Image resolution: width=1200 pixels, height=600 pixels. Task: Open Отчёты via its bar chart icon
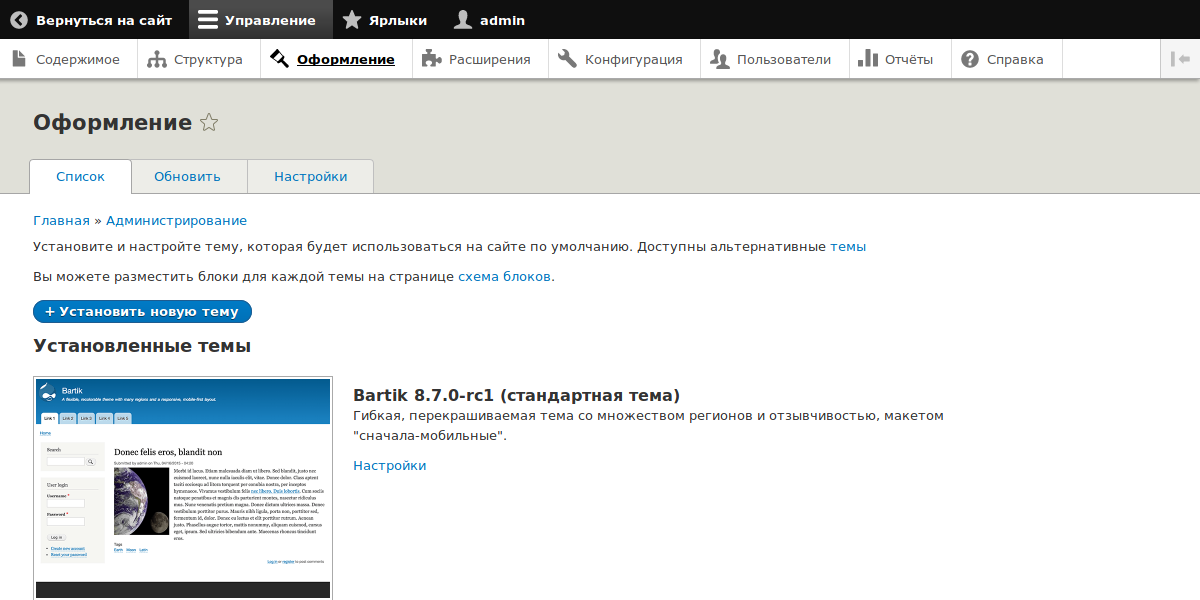click(x=867, y=59)
